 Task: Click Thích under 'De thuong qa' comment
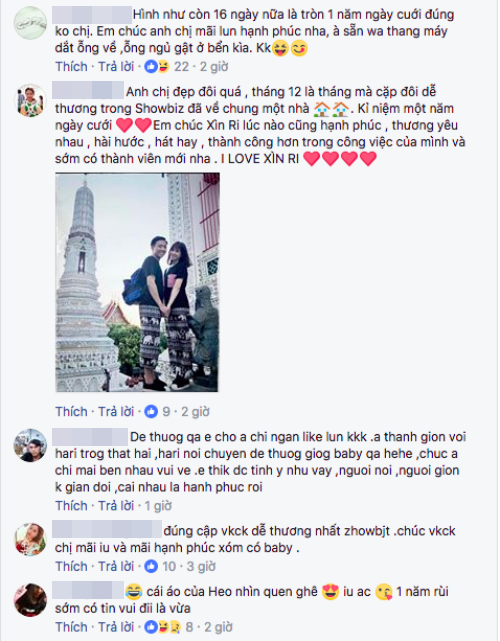[x=71, y=506]
